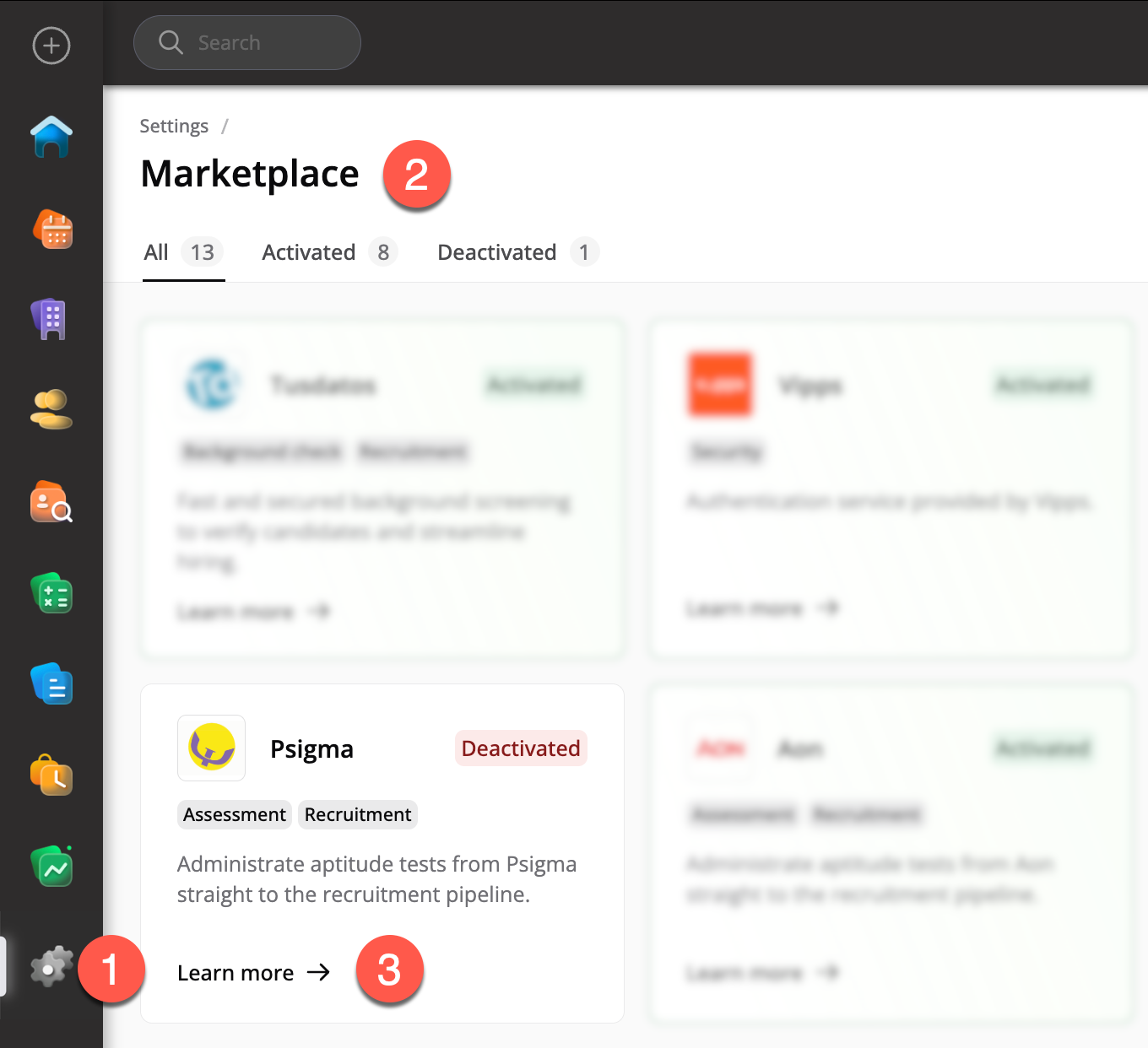Open the blue documents icon
The height and width of the screenshot is (1048, 1148).
[52, 684]
